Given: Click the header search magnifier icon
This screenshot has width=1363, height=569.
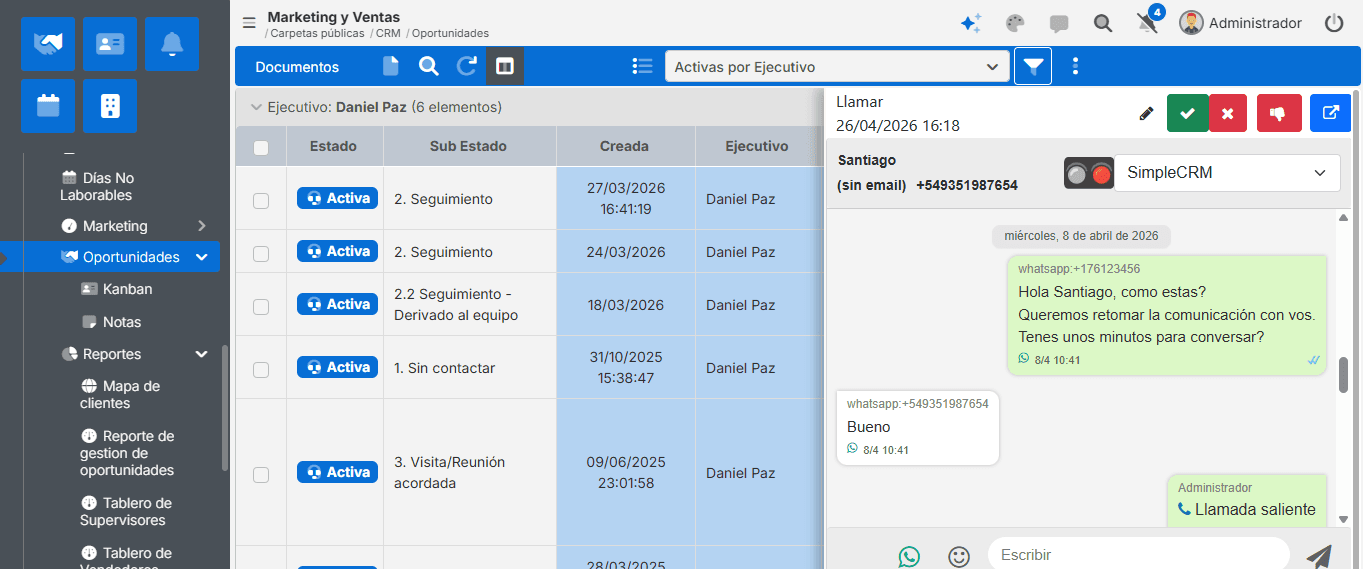Looking at the screenshot, I should pyautogui.click(x=1103, y=23).
